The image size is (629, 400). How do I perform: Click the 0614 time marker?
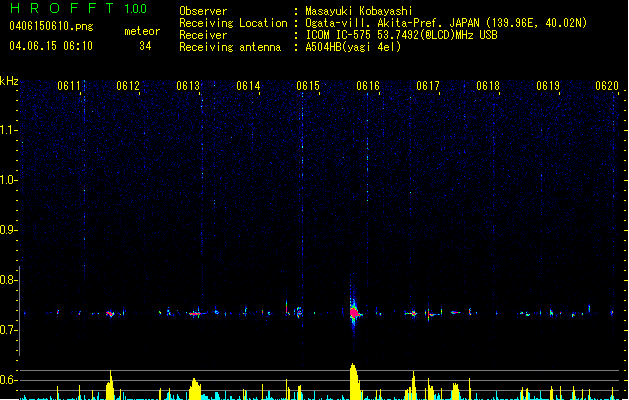click(x=248, y=86)
